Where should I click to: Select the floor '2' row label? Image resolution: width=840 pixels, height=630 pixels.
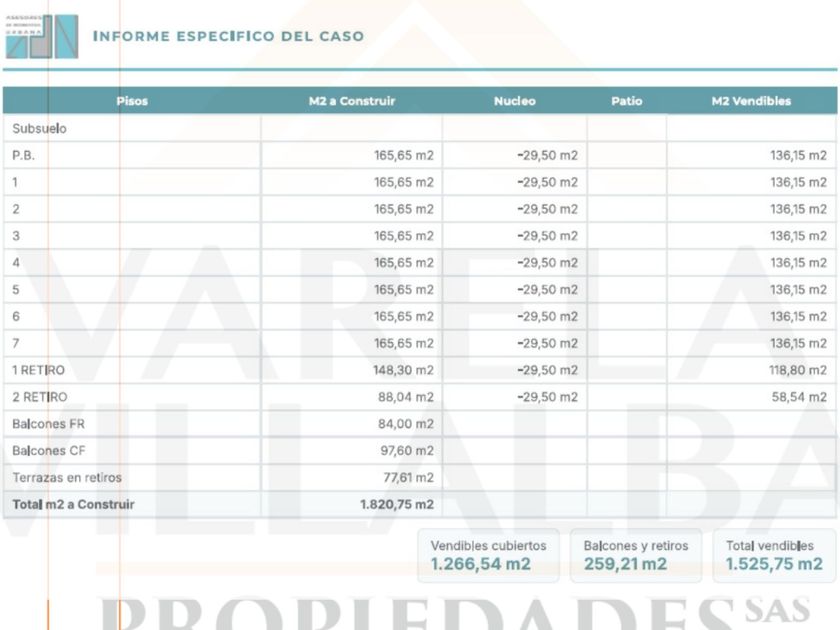(16, 209)
